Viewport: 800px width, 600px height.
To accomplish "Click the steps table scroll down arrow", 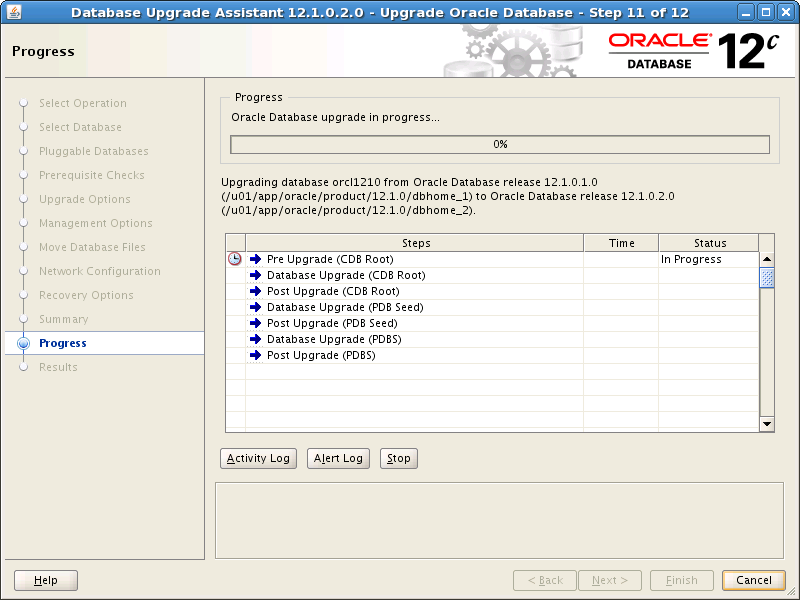I will [x=767, y=424].
